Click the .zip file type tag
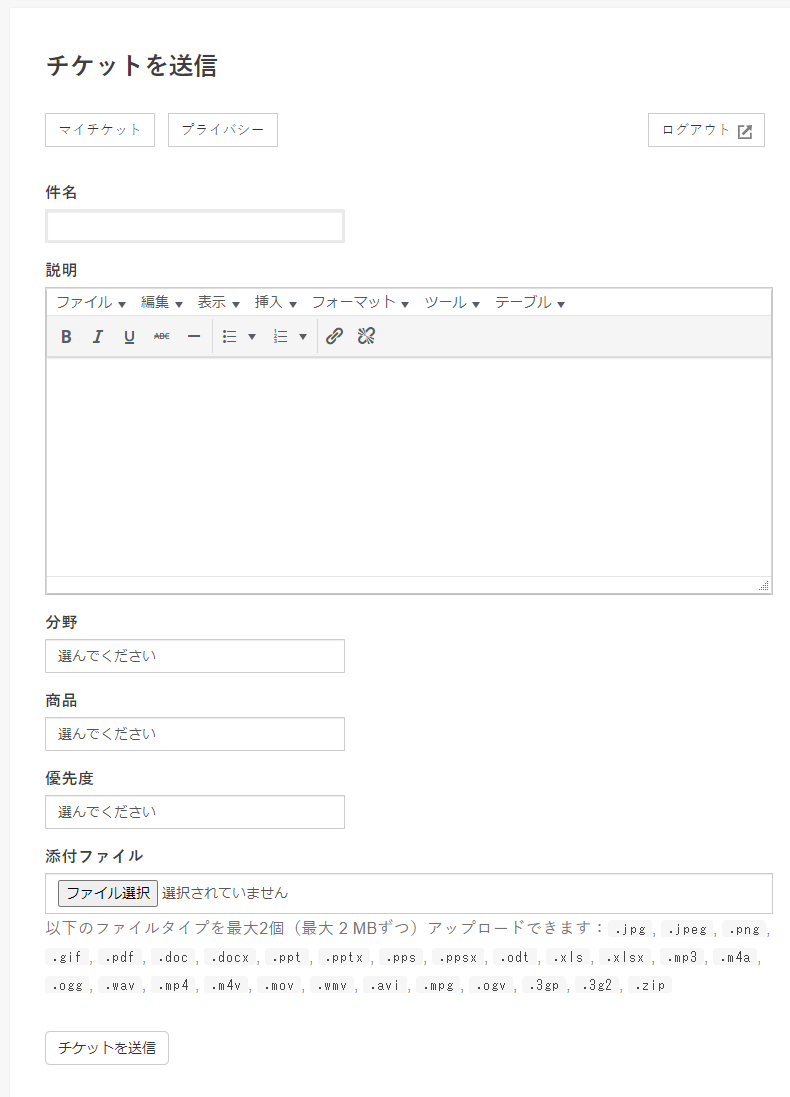This screenshot has height=1097, width=790. tap(650, 985)
